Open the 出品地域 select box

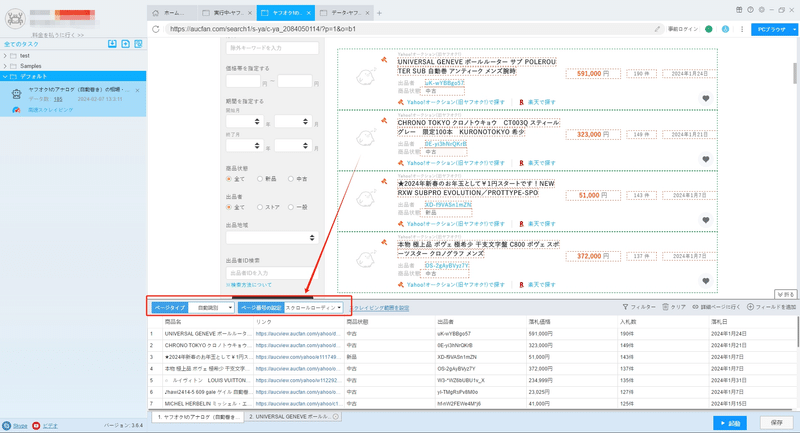point(272,238)
